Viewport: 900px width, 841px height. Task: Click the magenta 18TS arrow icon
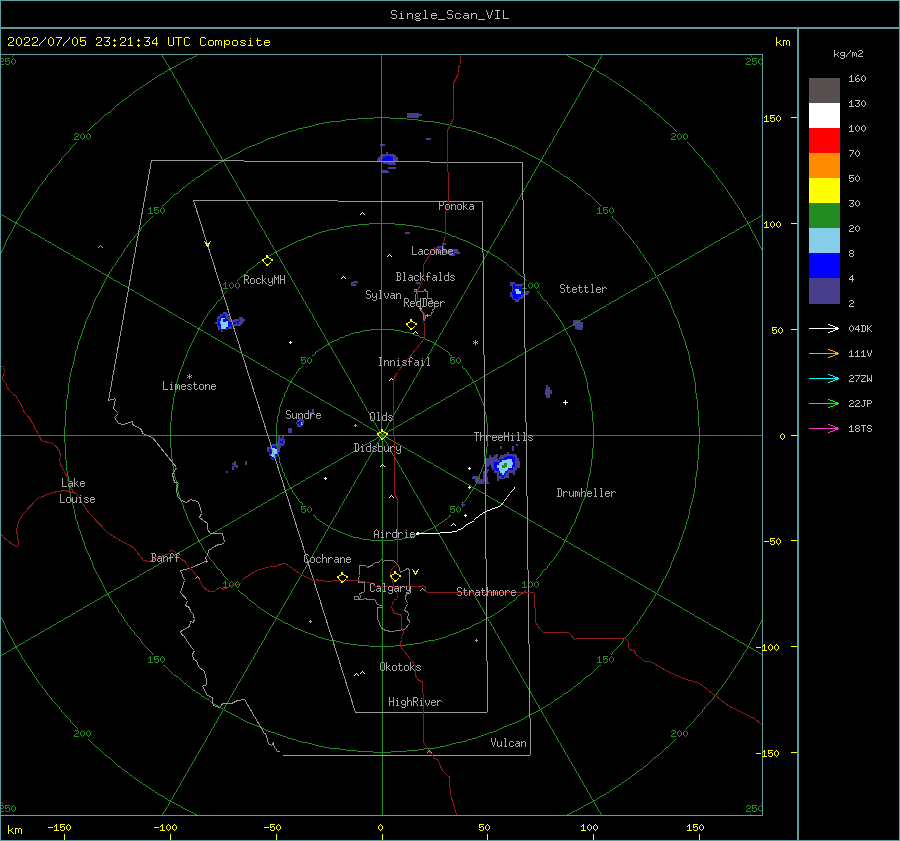point(824,428)
